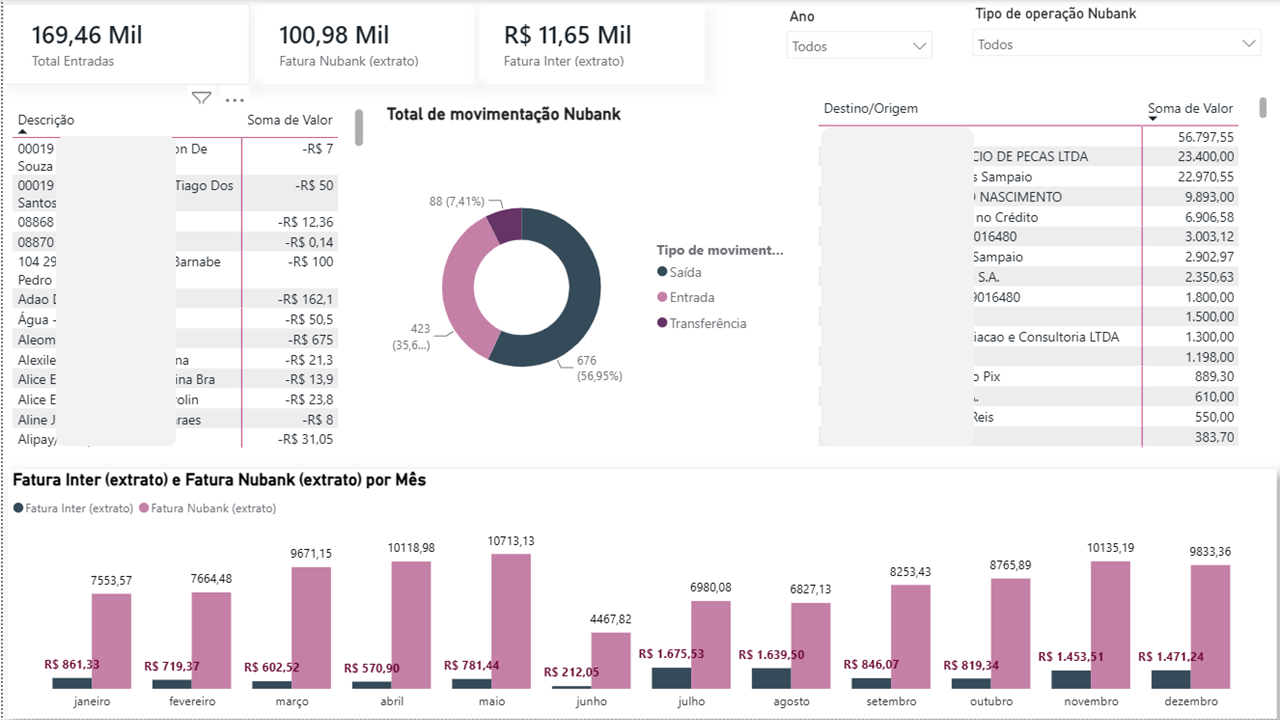Sort by the Descrição column header

[x=46, y=120]
